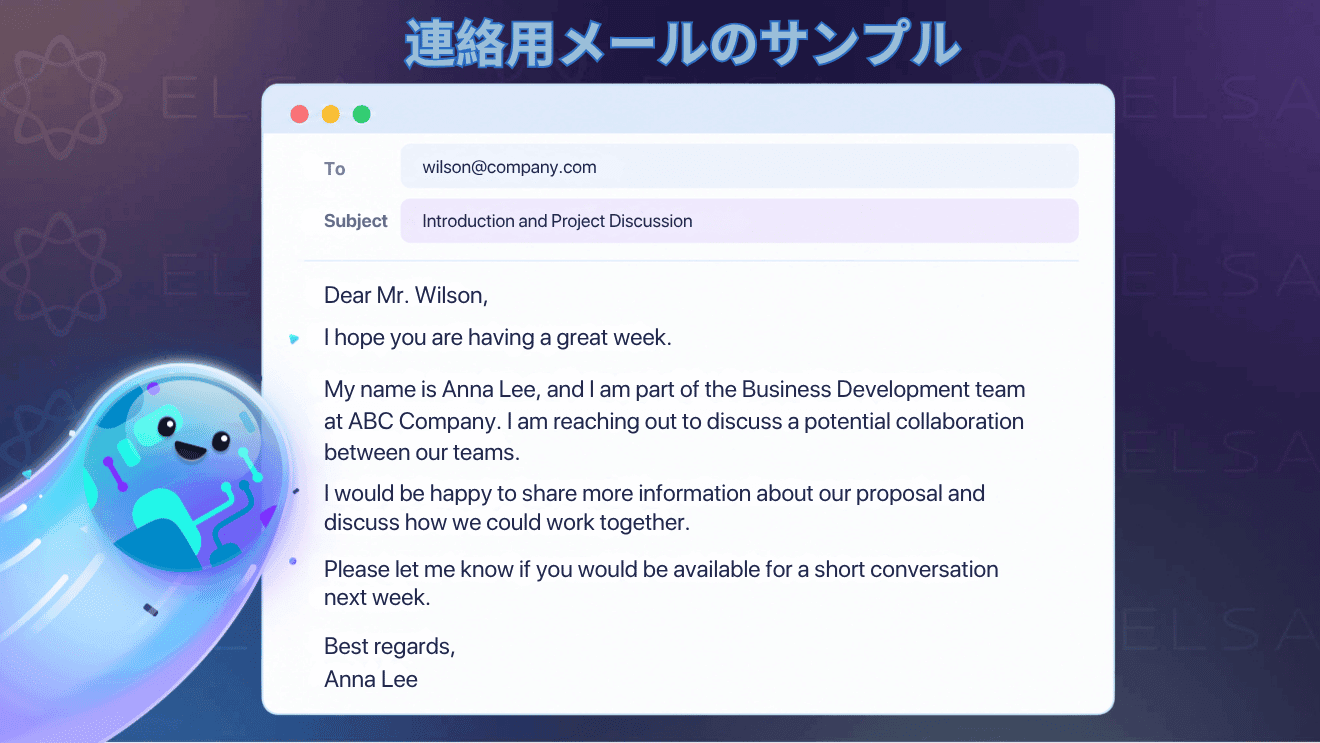Image resolution: width=1320 pixels, height=743 pixels.
Task: Click the green maximize window dot
Action: (x=361, y=114)
